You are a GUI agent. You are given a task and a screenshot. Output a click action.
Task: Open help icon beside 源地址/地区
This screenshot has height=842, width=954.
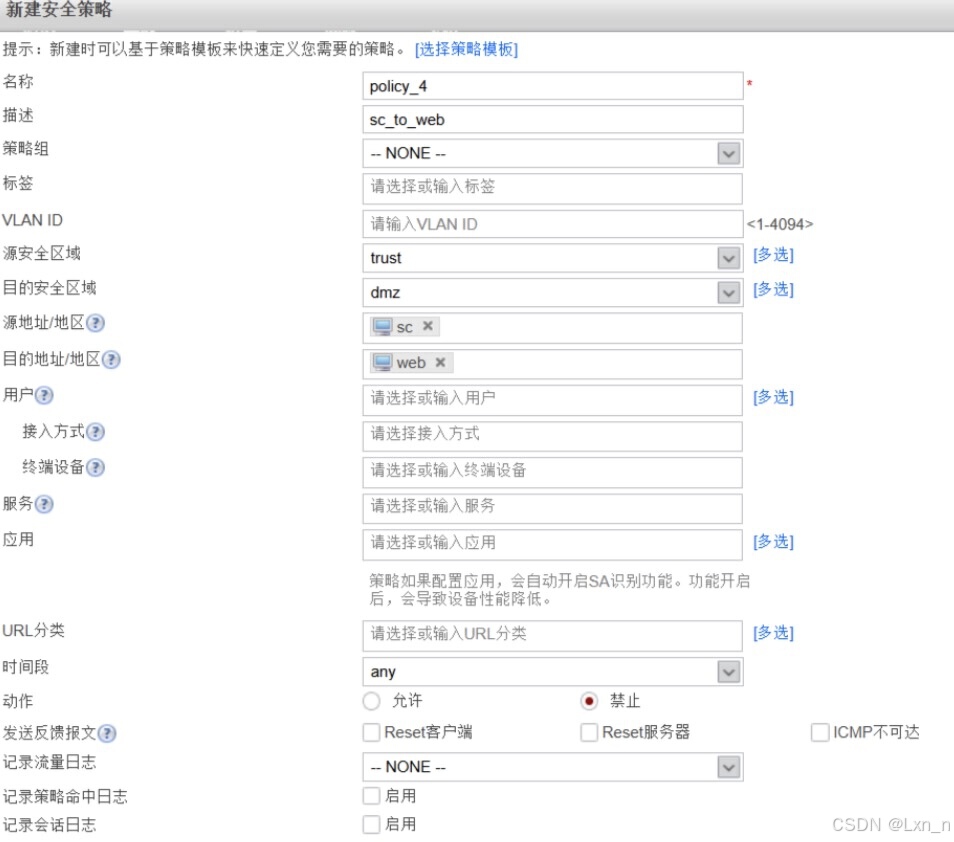(96, 322)
